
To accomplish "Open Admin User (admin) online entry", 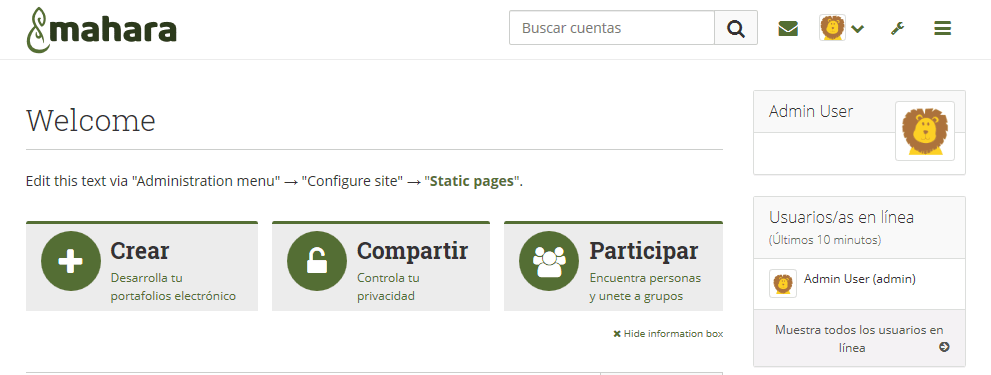I will coord(860,279).
